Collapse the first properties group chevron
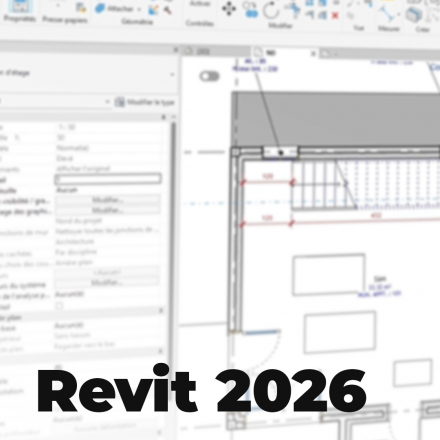 [163, 117]
